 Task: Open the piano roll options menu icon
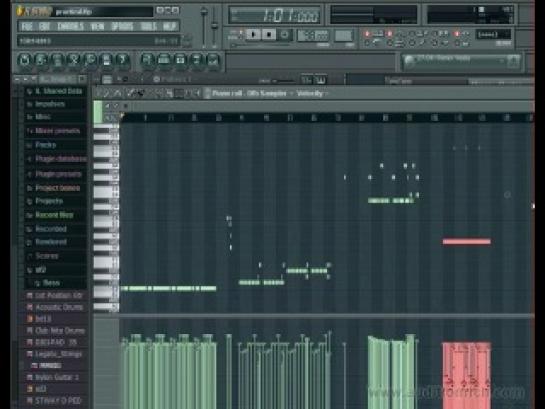pyautogui.click(x=99, y=93)
